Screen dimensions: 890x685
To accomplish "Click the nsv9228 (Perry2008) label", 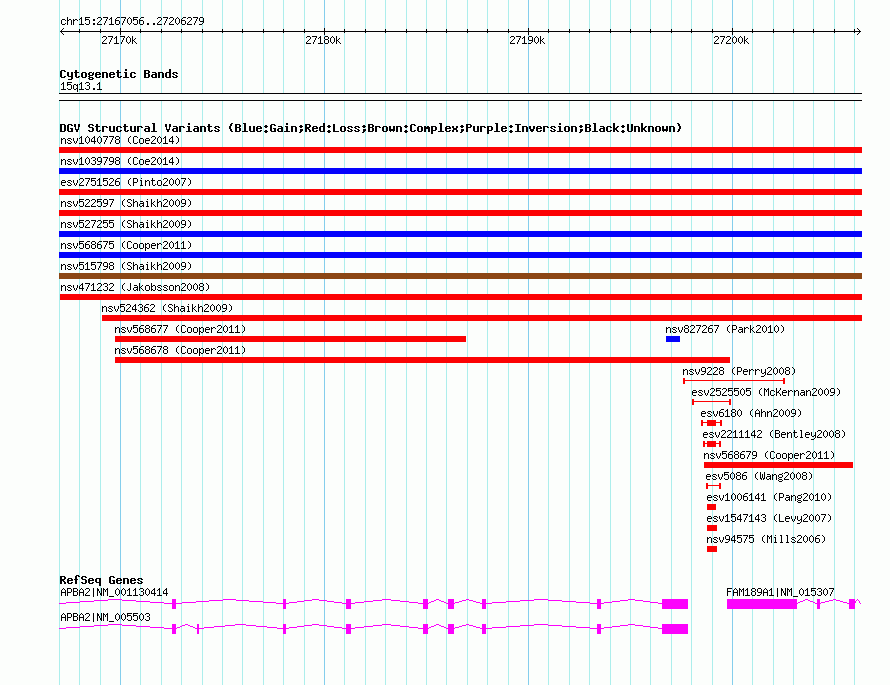I will [739, 371].
